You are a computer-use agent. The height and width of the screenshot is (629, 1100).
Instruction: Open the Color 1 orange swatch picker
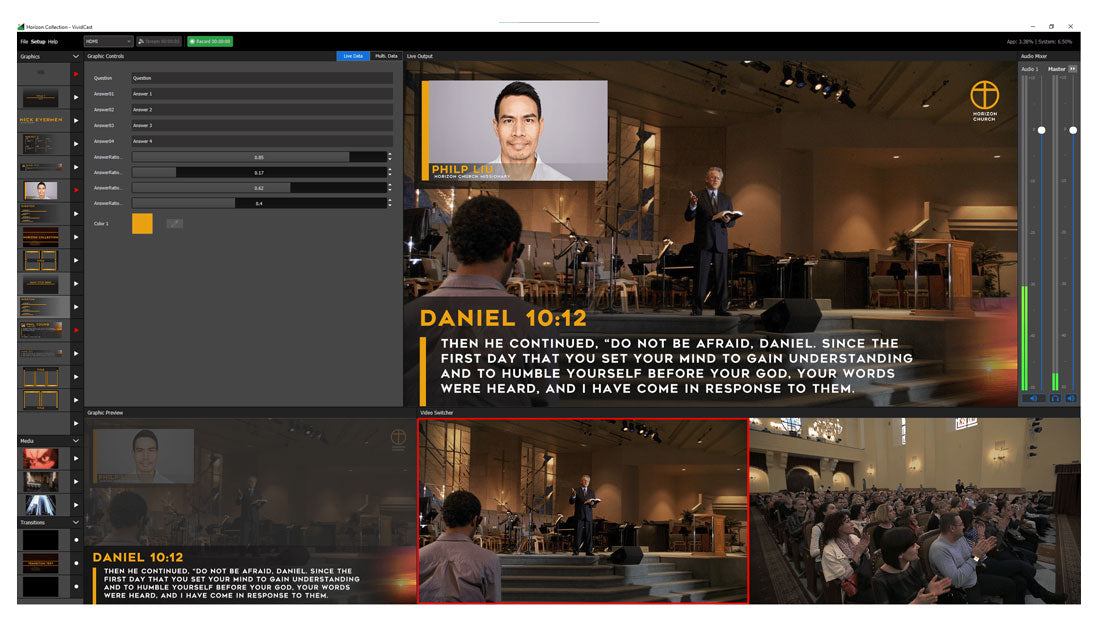pyautogui.click(x=143, y=223)
